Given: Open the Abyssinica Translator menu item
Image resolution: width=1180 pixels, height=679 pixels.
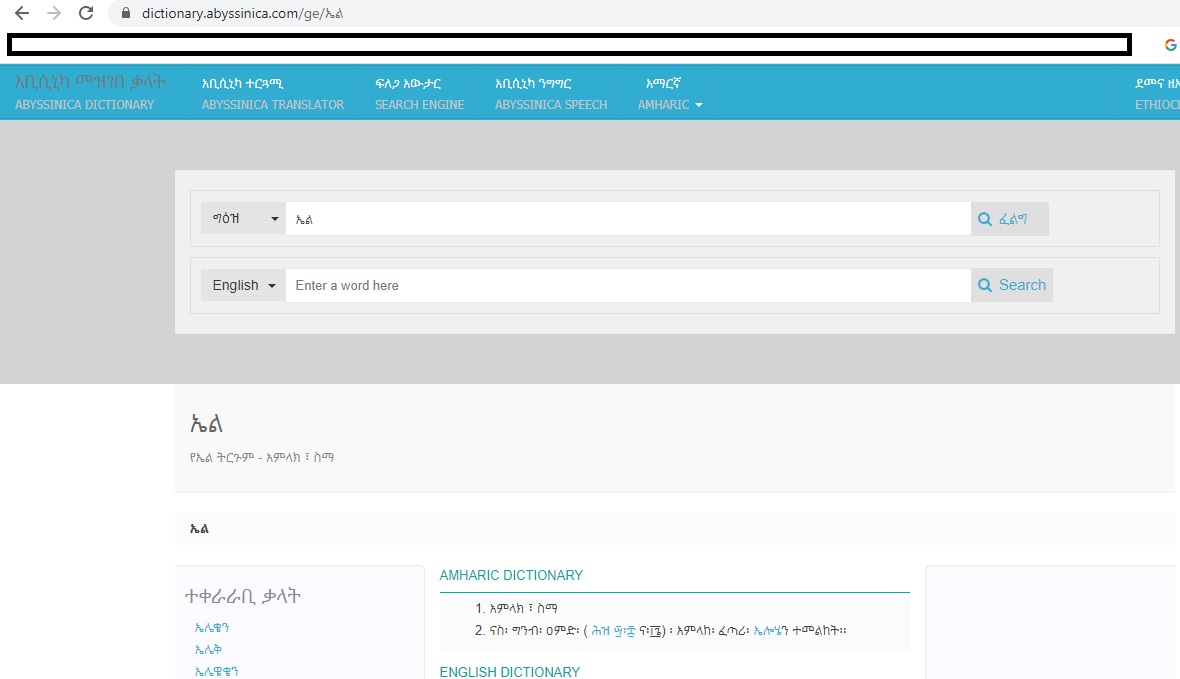Looking at the screenshot, I should click(272, 93).
